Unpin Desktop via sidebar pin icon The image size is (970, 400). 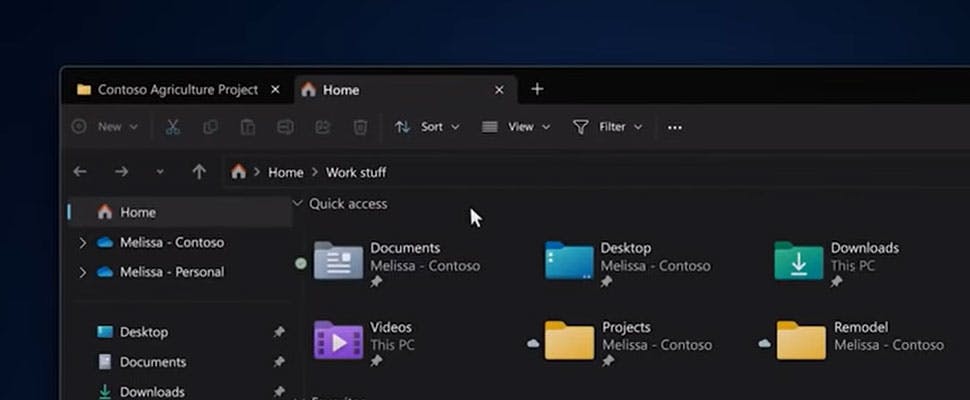[279, 332]
